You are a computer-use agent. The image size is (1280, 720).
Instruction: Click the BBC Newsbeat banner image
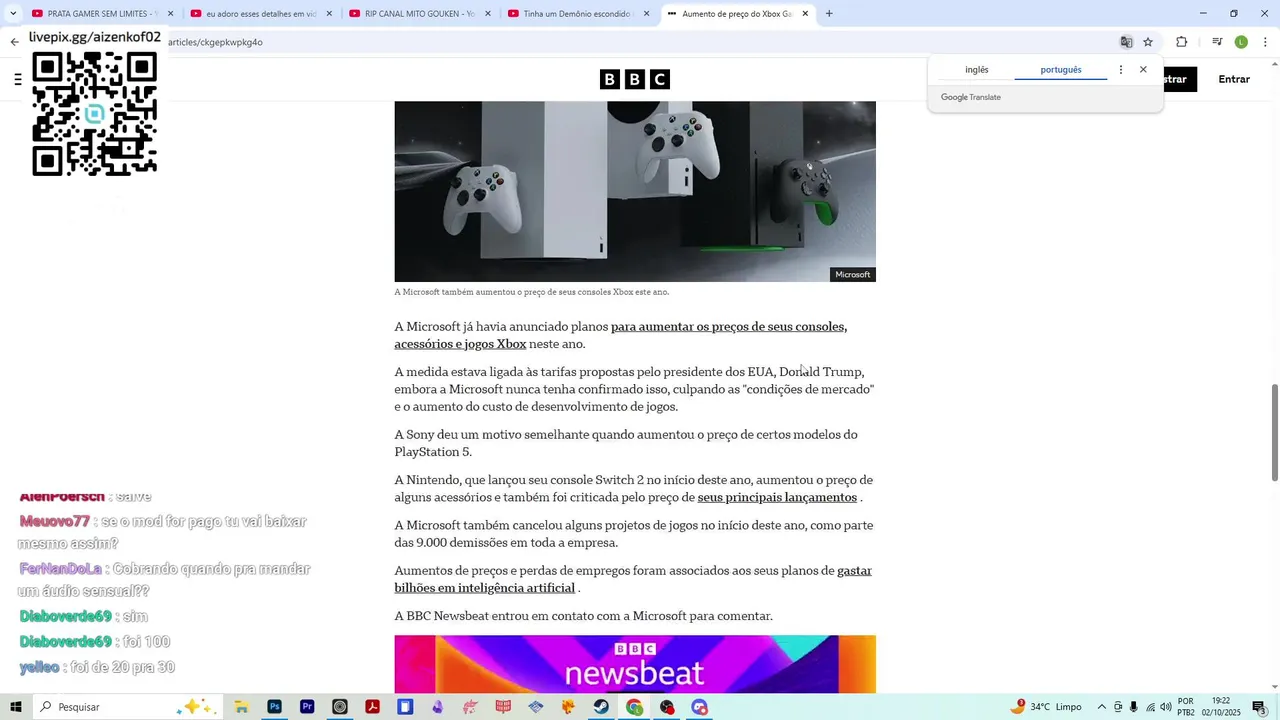pyautogui.click(x=635, y=664)
